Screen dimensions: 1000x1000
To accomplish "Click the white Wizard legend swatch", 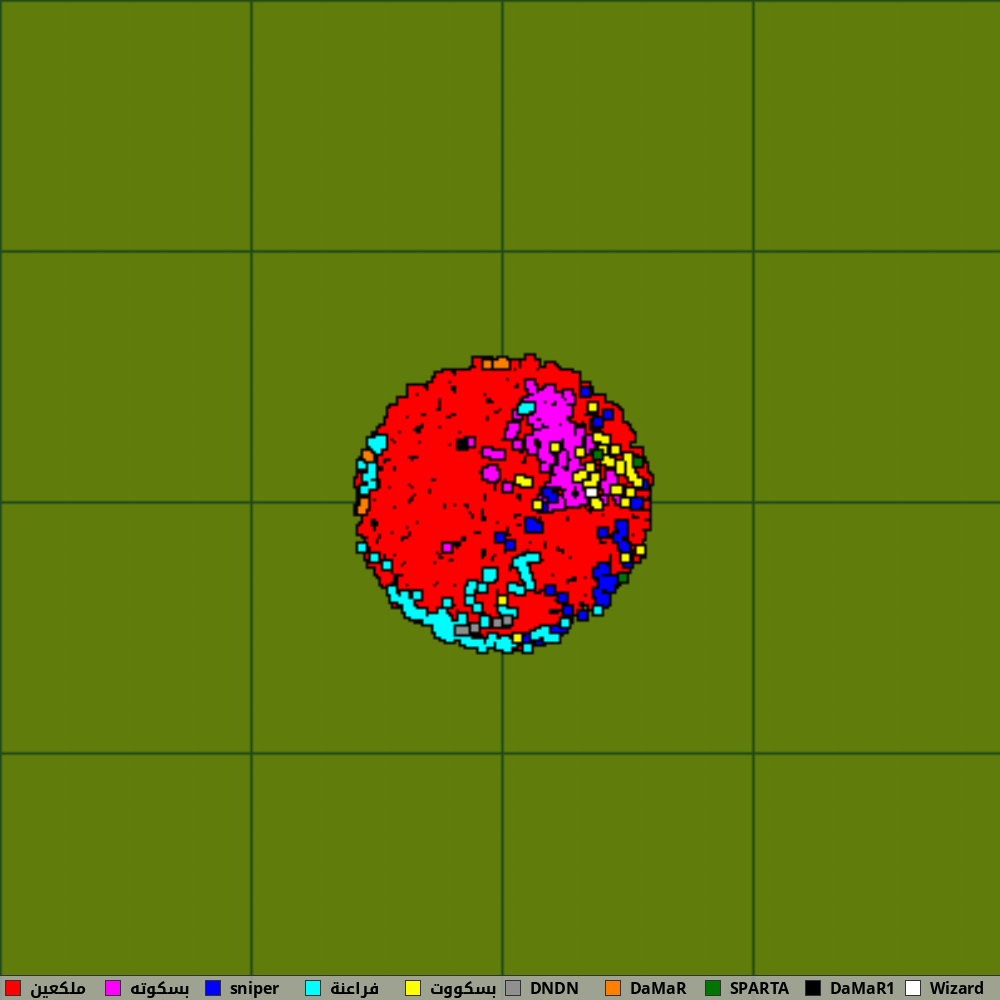I will click(x=913, y=988).
